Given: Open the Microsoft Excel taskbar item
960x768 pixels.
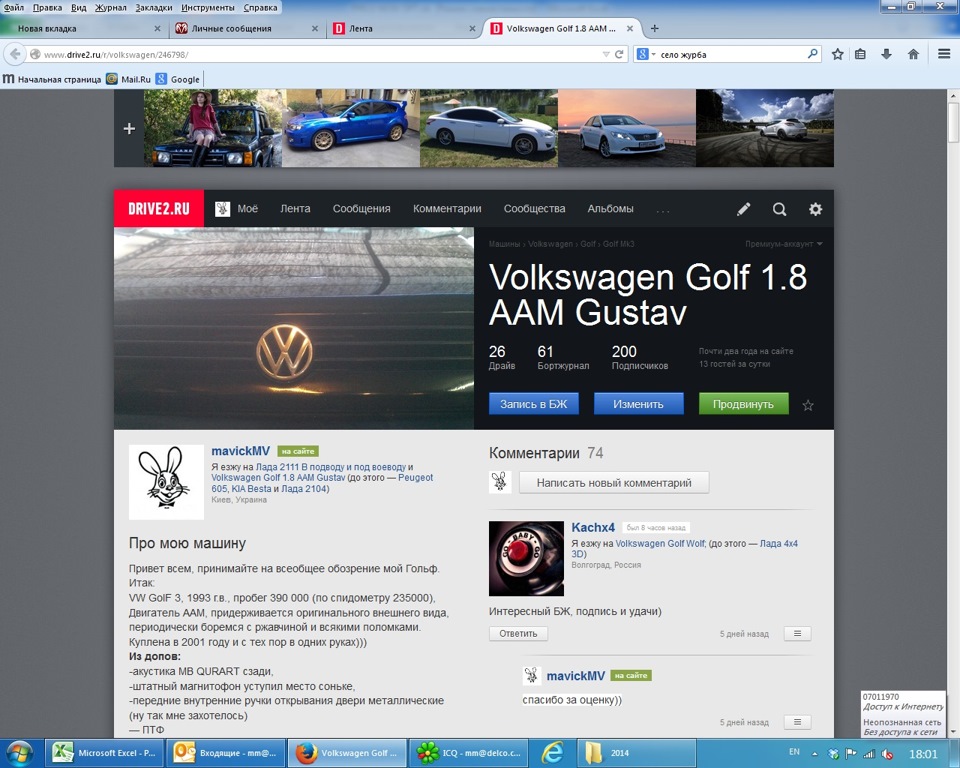Looking at the screenshot, I should [x=105, y=753].
